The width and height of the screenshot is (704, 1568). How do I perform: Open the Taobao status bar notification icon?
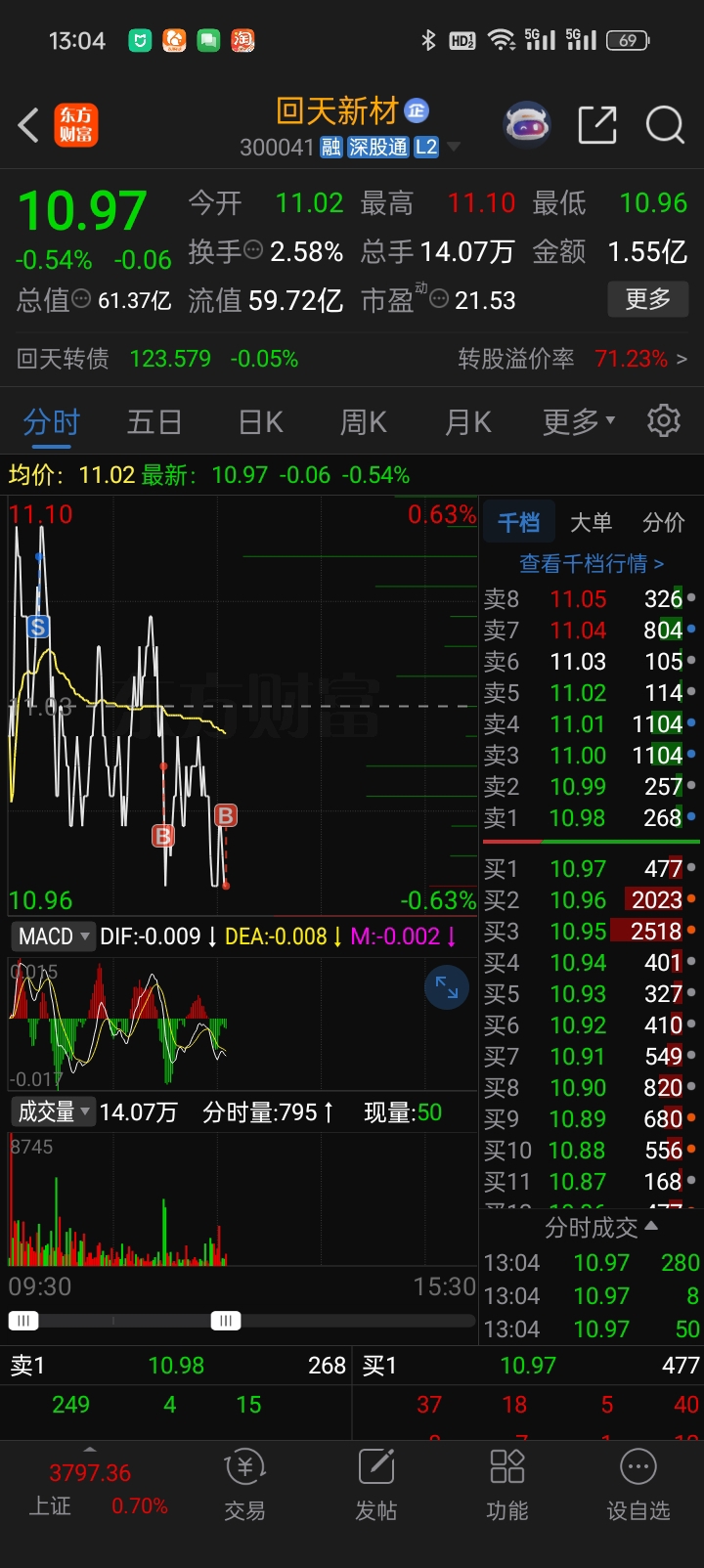pos(242,40)
